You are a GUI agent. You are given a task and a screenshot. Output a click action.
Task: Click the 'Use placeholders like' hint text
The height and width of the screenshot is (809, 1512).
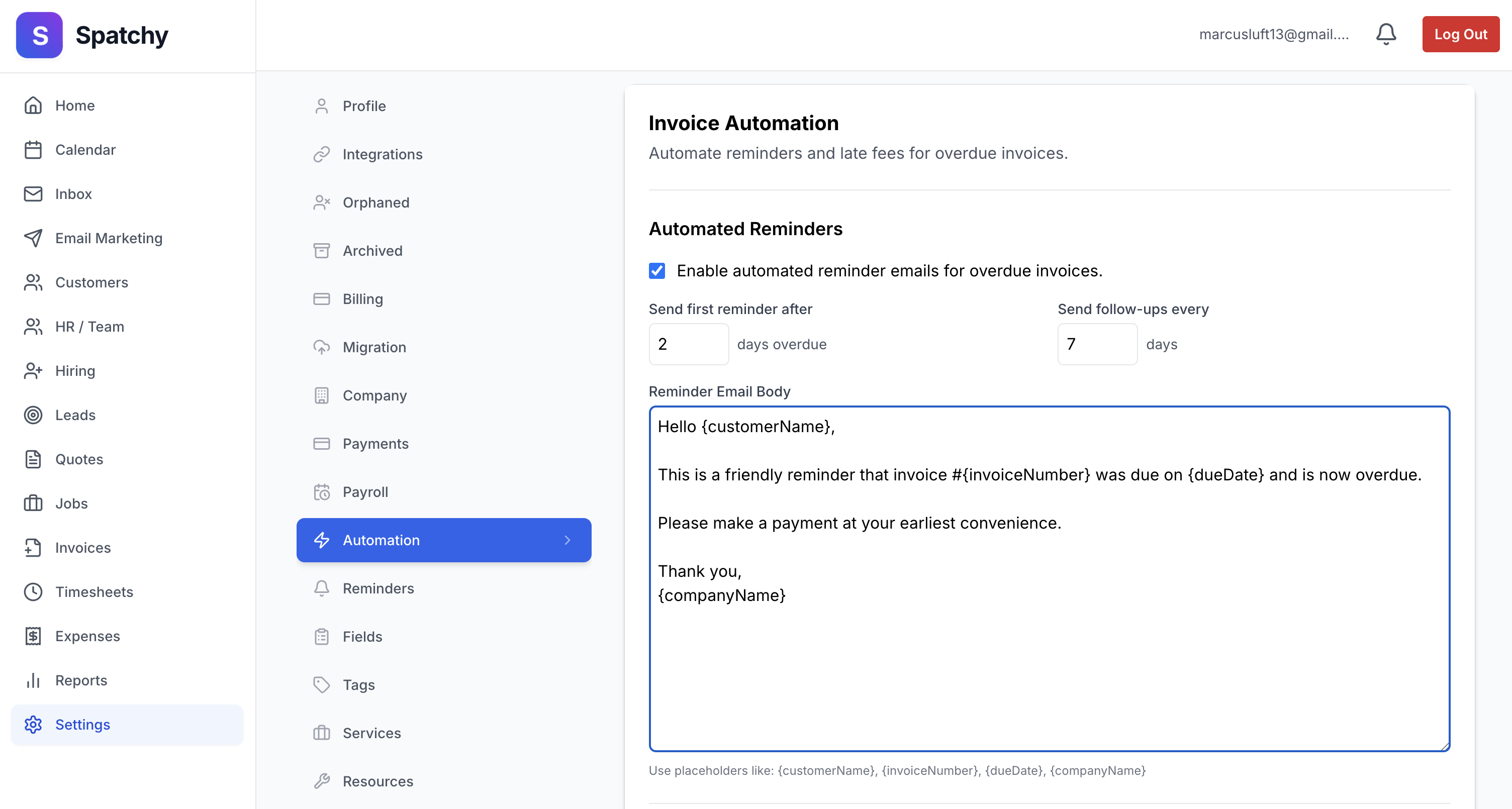pos(897,771)
